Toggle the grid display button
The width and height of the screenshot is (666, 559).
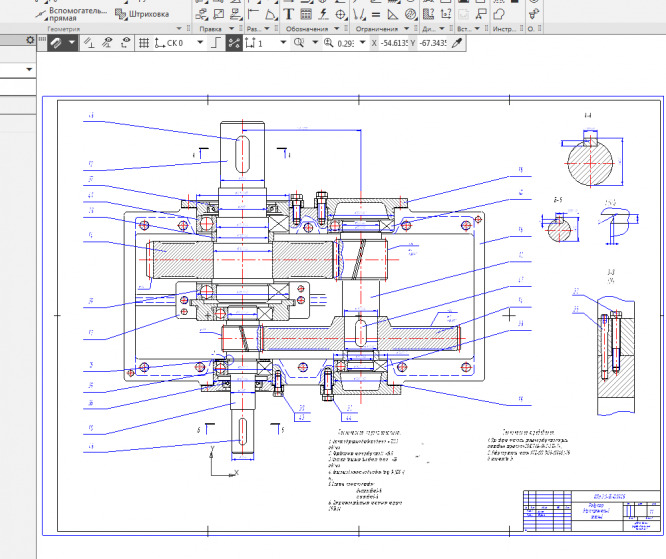[x=144, y=44]
